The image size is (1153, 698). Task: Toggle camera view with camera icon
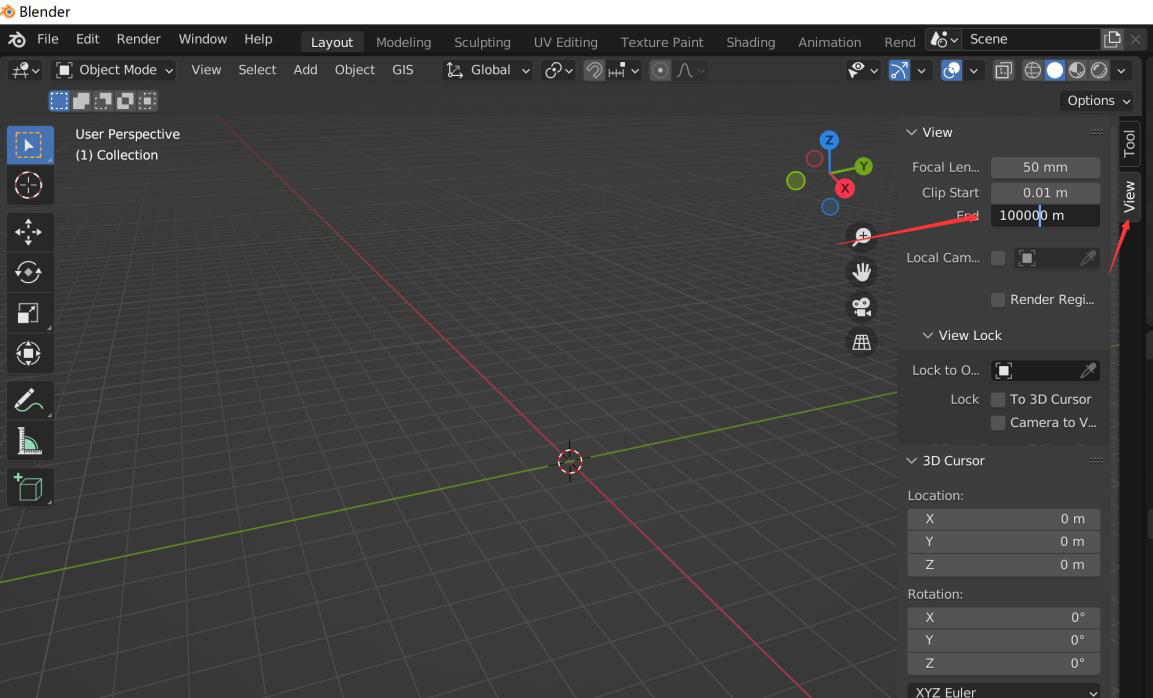point(862,307)
